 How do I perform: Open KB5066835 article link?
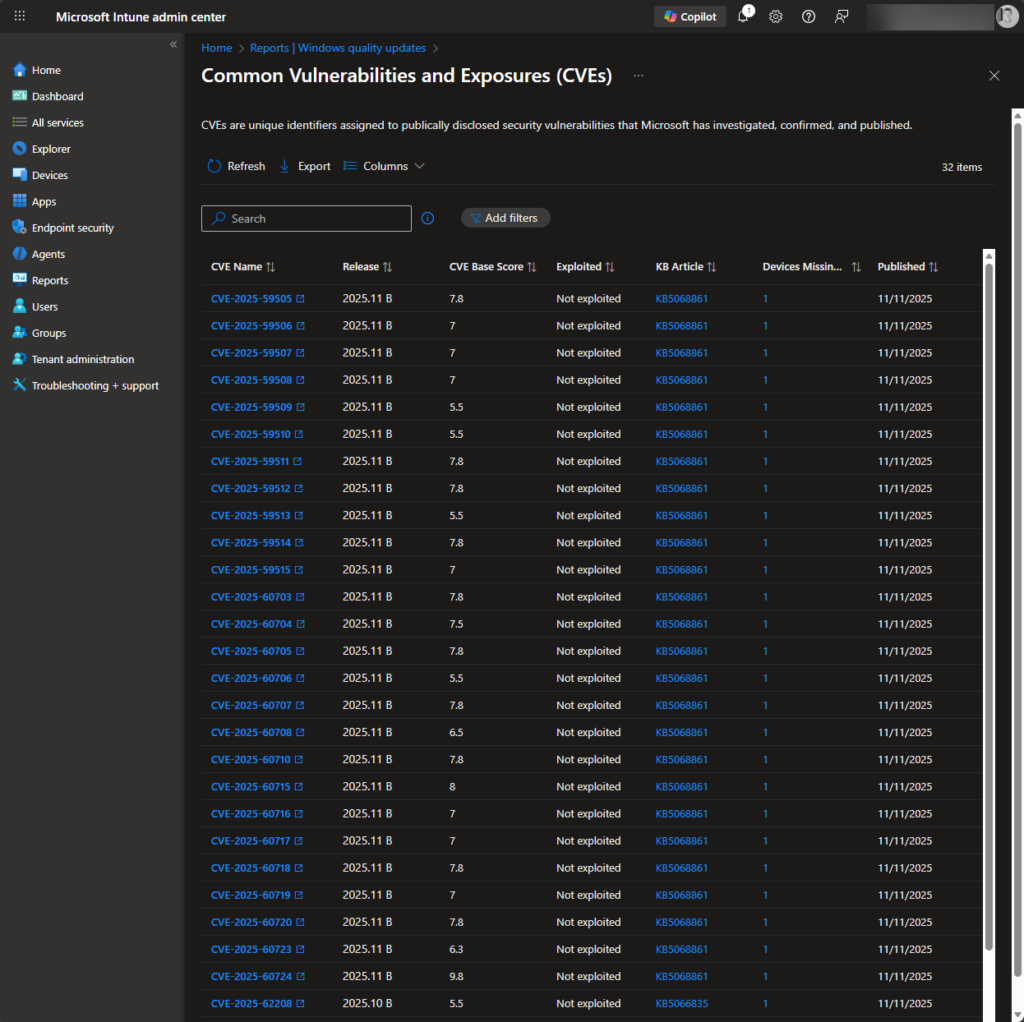[681, 1003]
